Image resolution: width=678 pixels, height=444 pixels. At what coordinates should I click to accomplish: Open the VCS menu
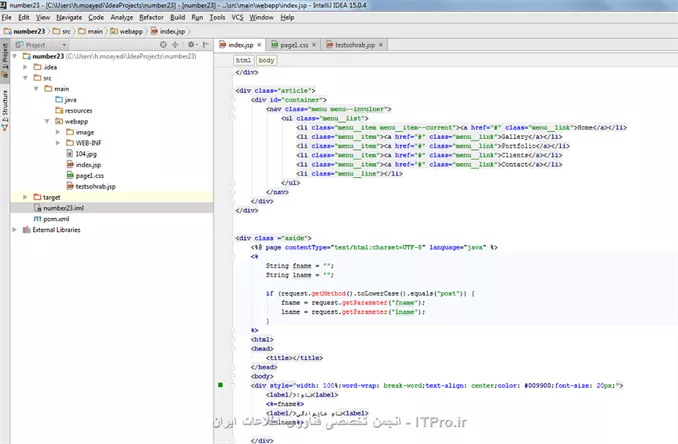237,17
